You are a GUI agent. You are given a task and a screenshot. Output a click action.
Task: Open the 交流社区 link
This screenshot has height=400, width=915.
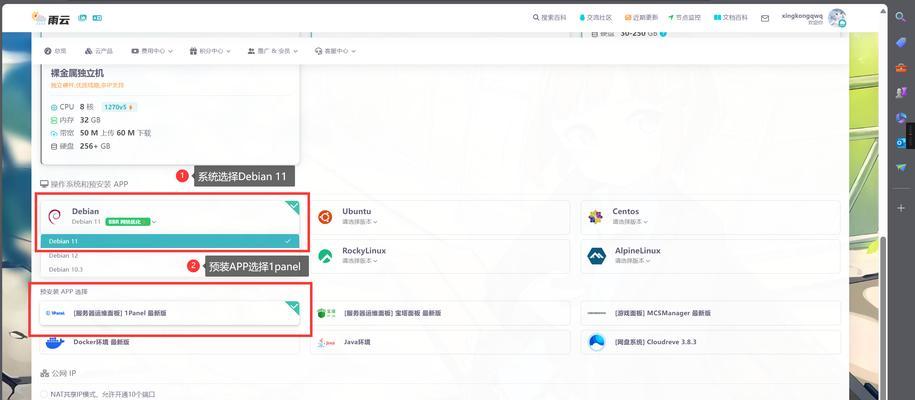click(595, 18)
